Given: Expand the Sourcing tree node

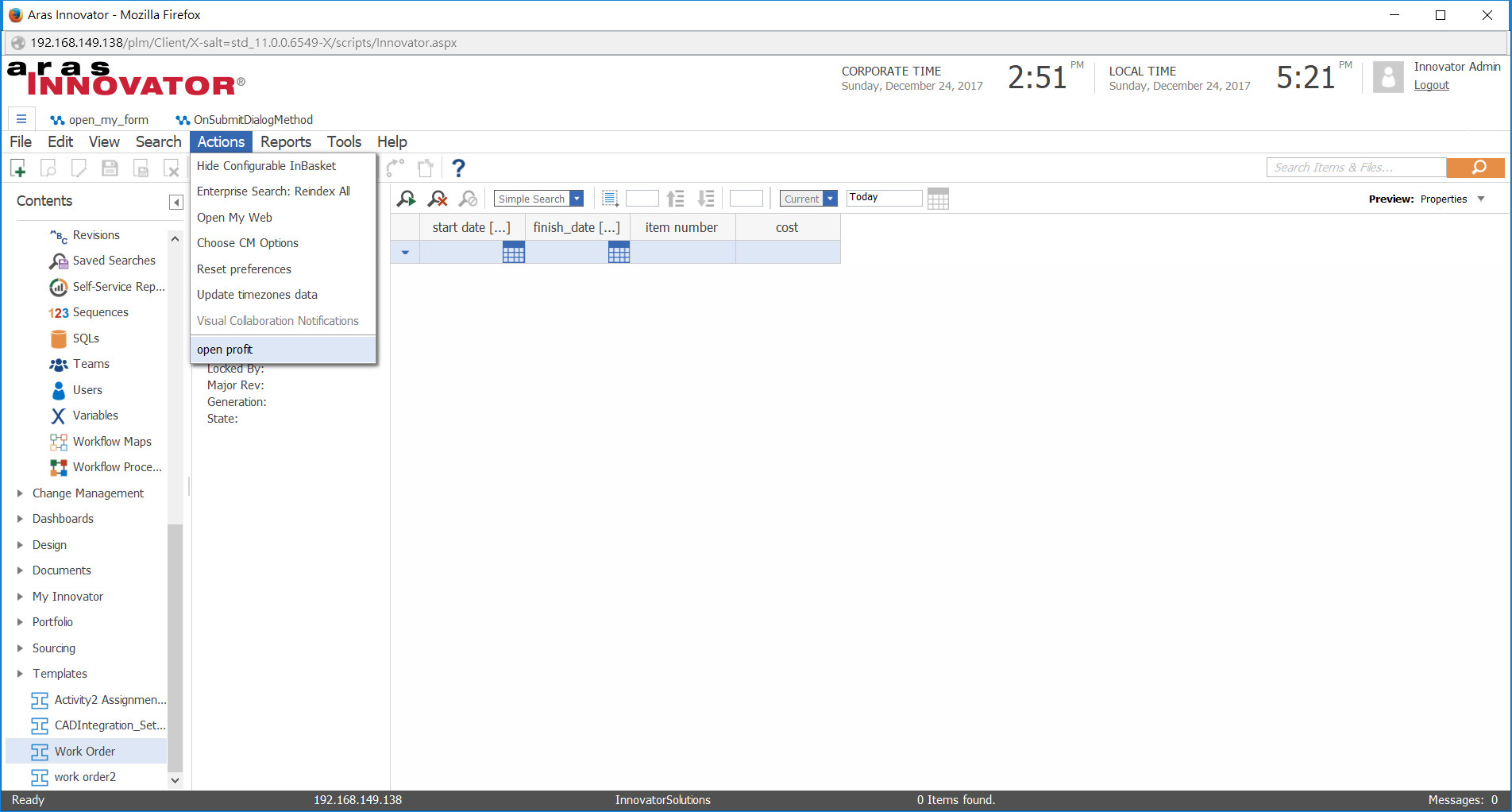Looking at the screenshot, I should [x=20, y=648].
